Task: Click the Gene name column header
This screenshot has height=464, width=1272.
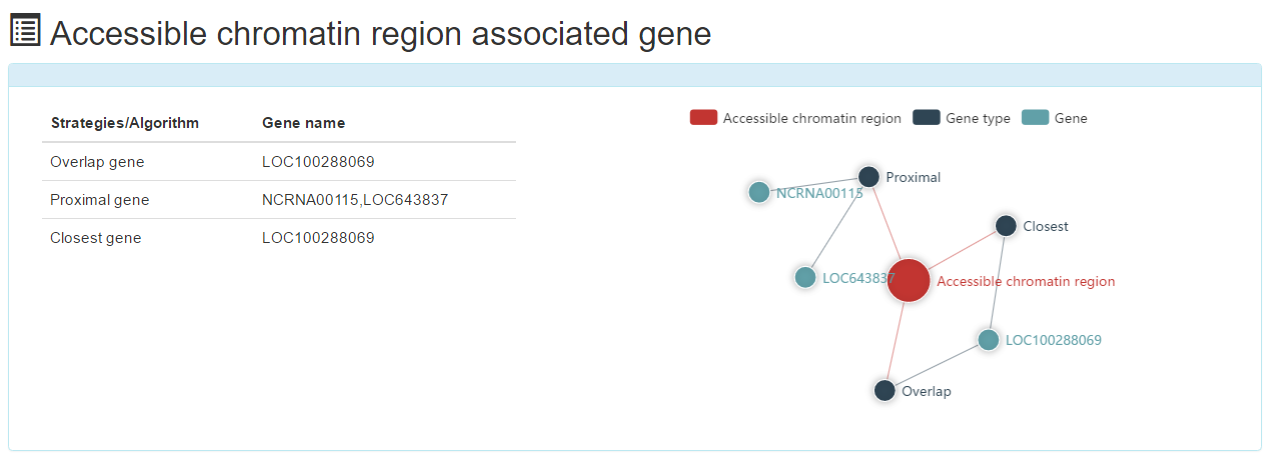Action: pyautogui.click(x=303, y=123)
